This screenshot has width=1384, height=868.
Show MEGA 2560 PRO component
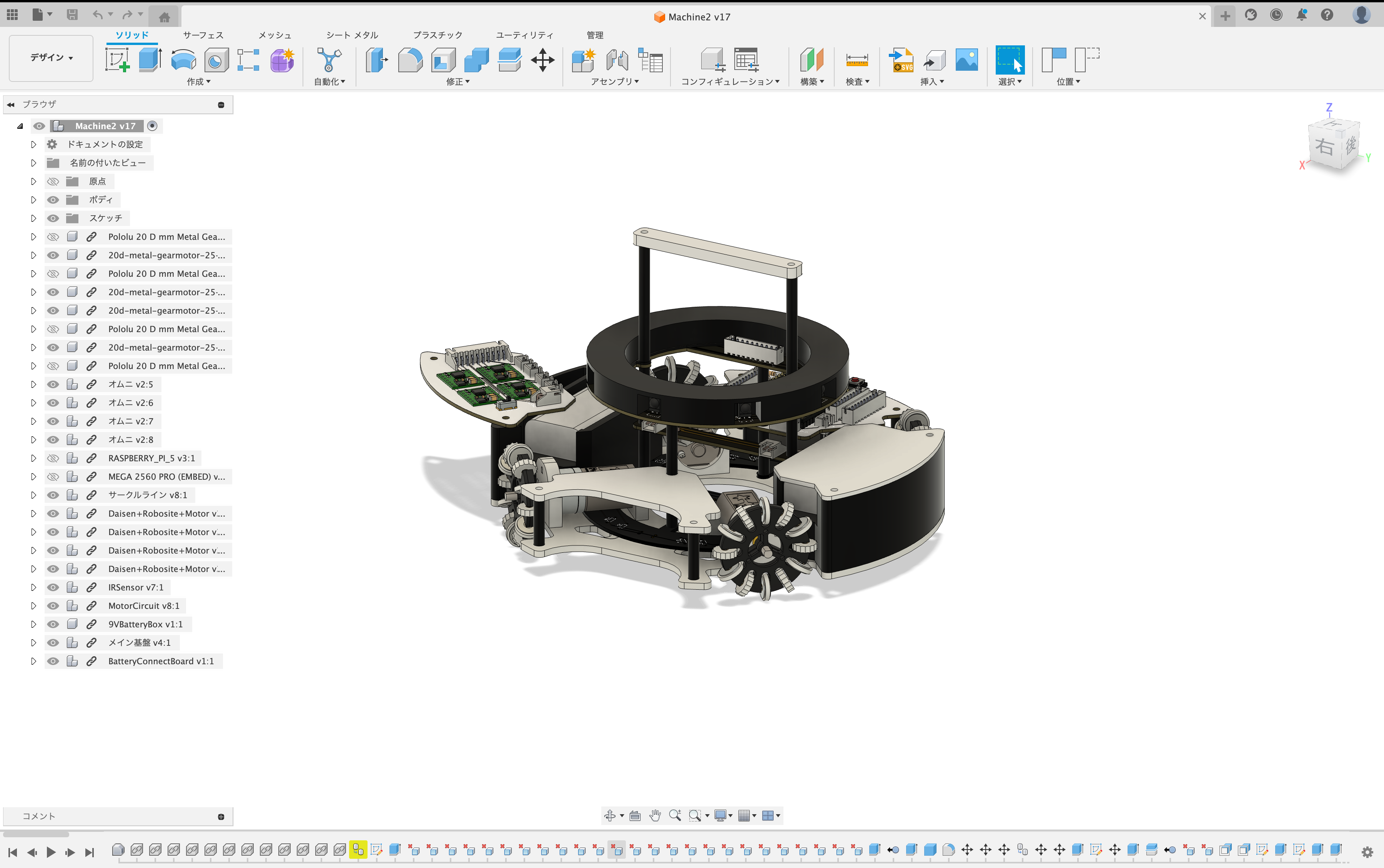[53, 477]
